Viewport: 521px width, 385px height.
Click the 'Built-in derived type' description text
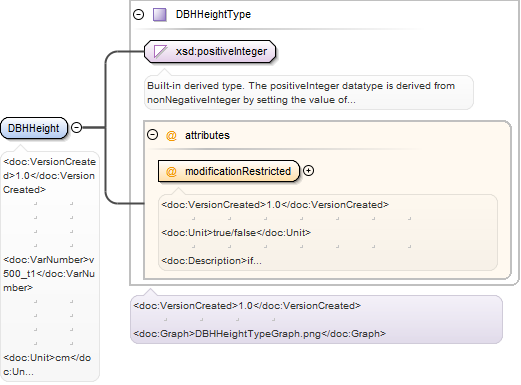[x=301, y=93]
